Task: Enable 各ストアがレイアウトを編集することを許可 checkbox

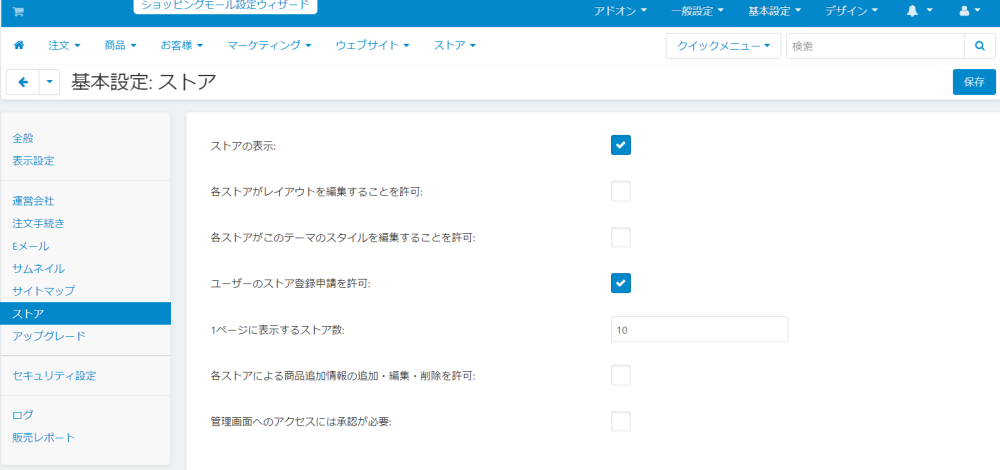Action: tap(621, 191)
